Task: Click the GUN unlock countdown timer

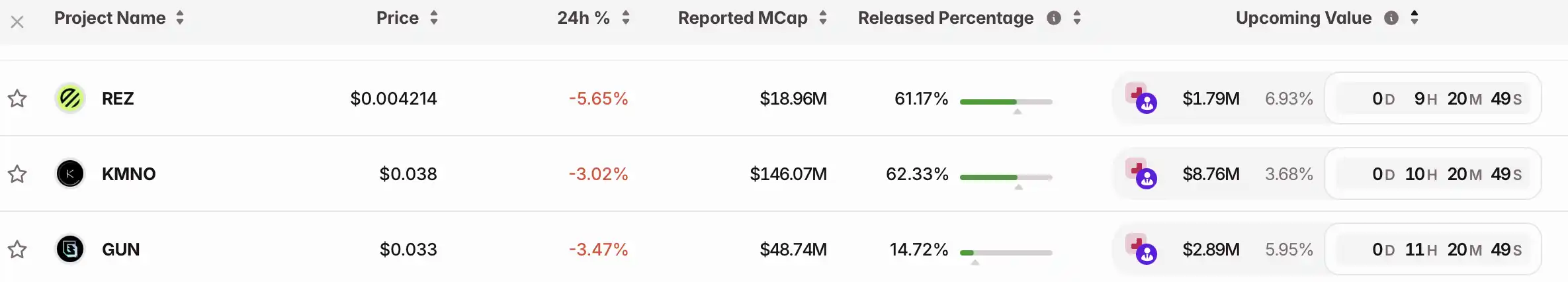Action: point(1433,250)
